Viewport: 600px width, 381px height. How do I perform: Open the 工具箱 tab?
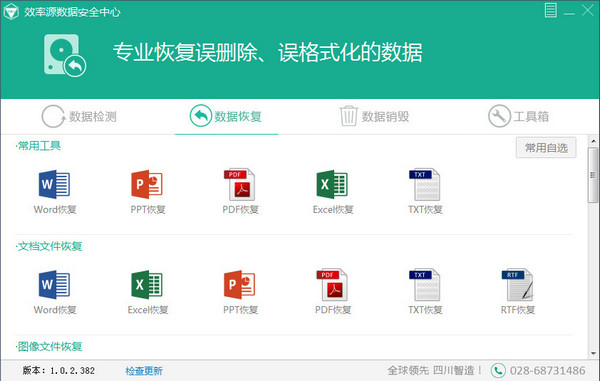[x=518, y=116]
